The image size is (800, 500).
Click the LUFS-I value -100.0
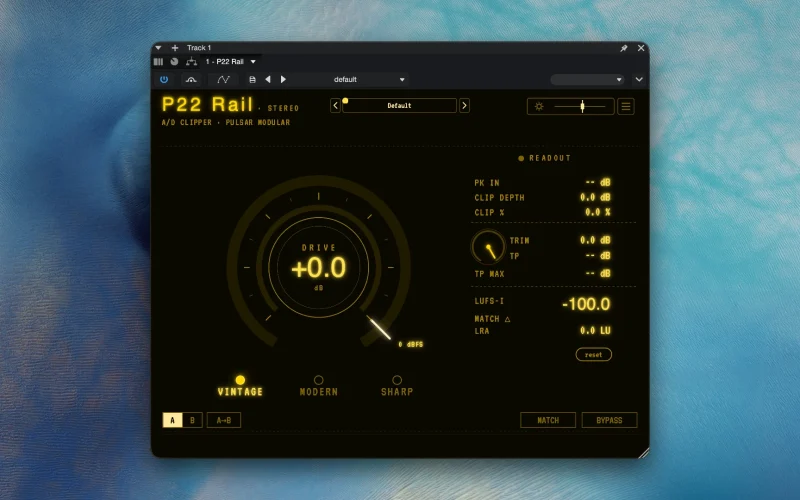pos(586,304)
